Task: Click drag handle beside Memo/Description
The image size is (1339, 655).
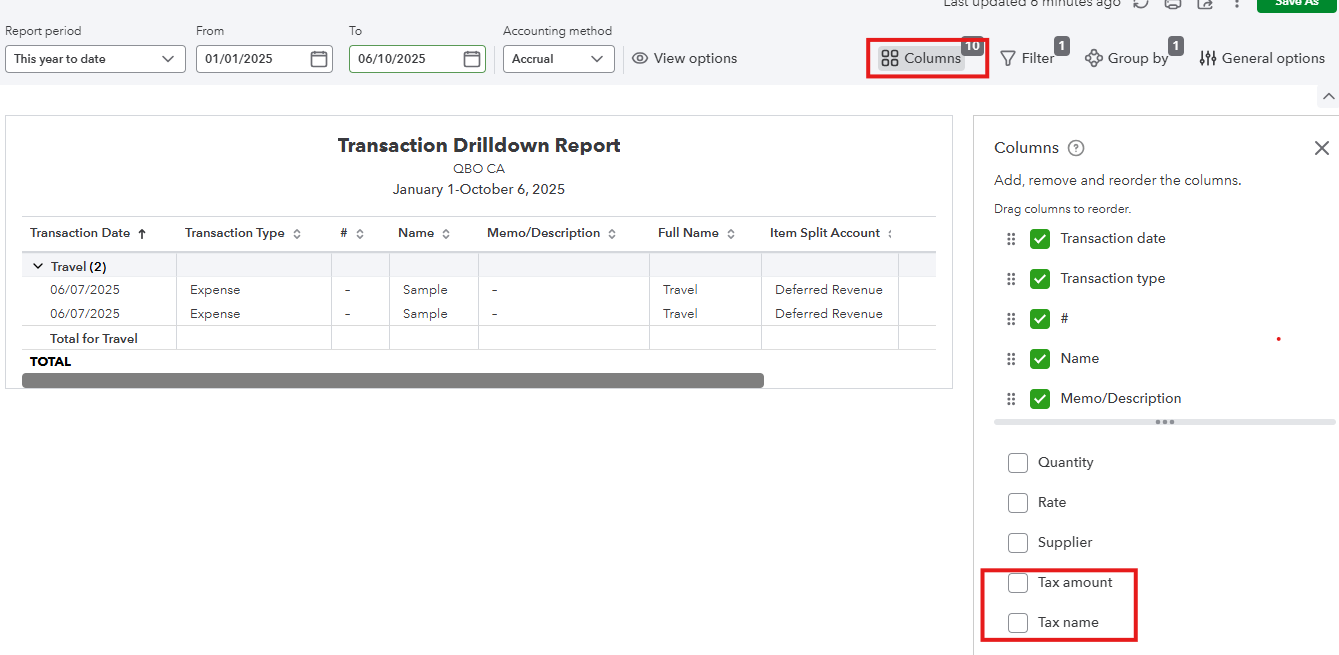Action: coord(1011,399)
